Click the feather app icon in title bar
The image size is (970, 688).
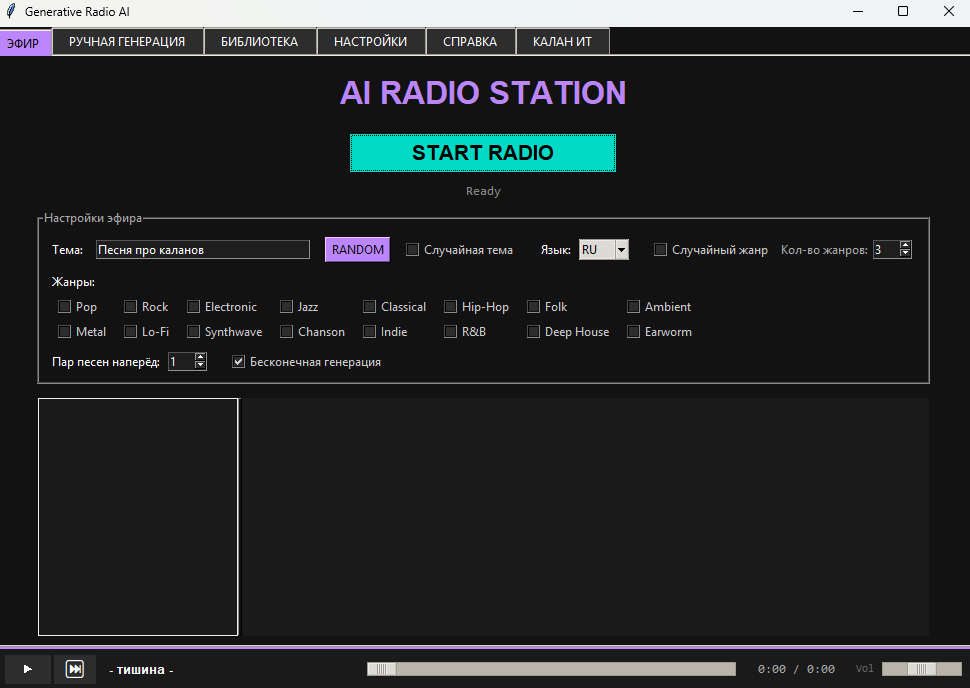click(11, 12)
